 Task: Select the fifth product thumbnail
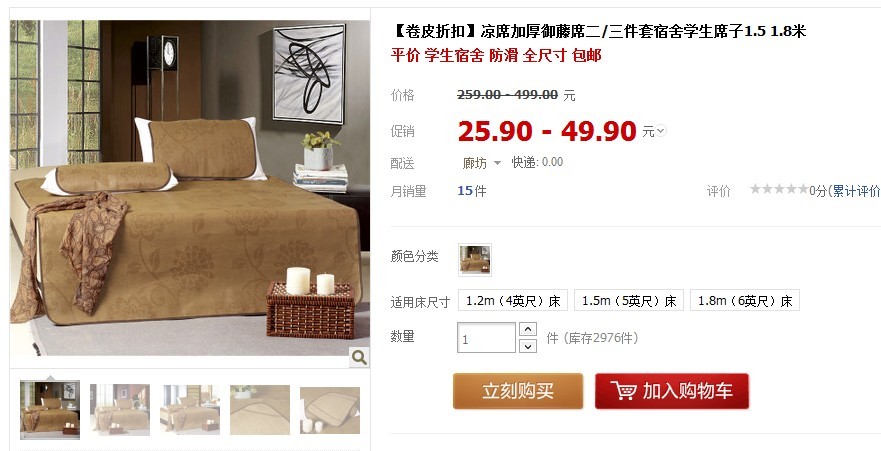point(330,409)
